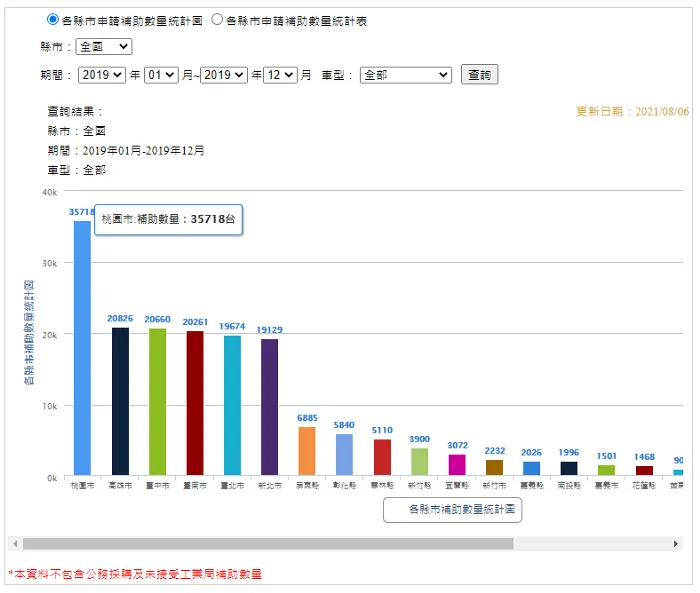Open the start year dropdown showing 2019
The height and width of the screenshot is (593, 700).
pyautogui.click(x=102, y=75)
